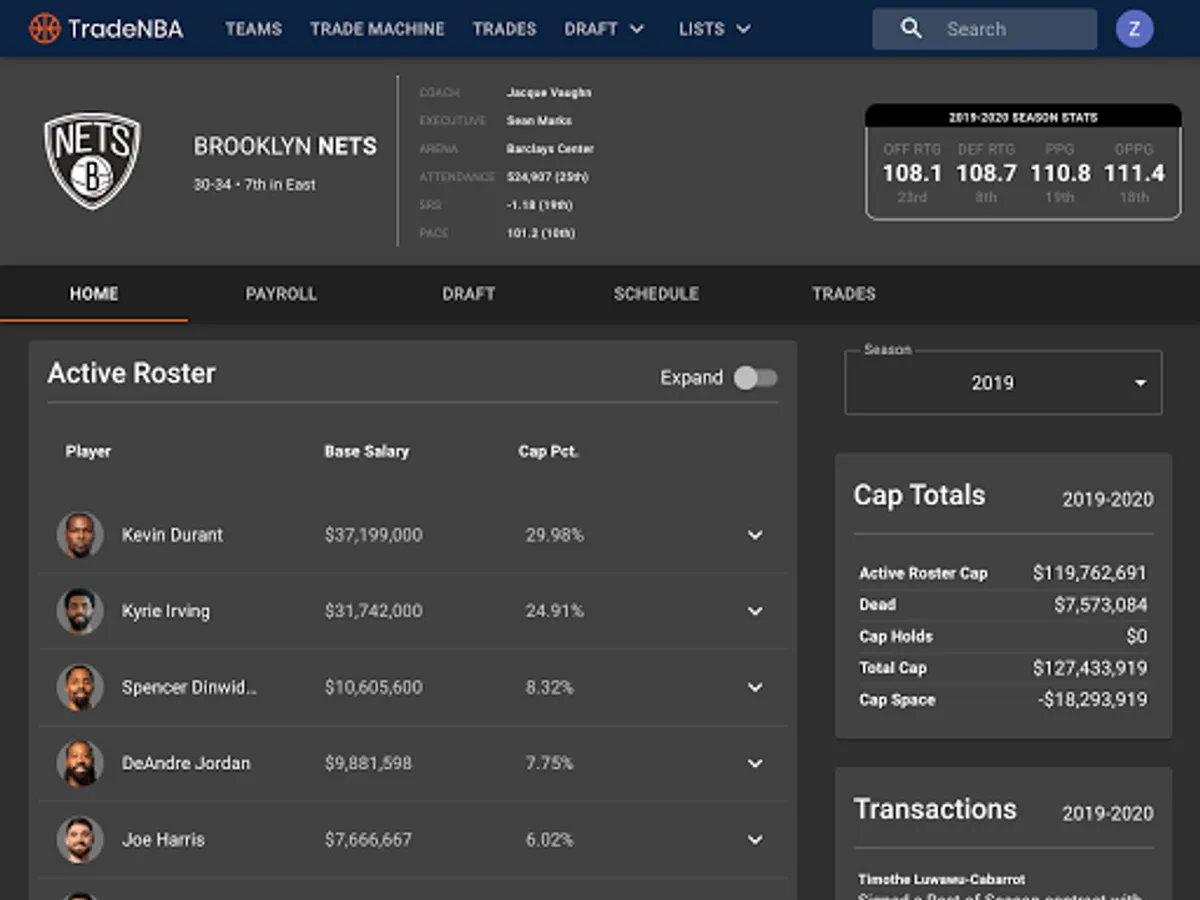Click Spencer Dinwiddie's $10,605,600 salary

click(x=373, y=687)
